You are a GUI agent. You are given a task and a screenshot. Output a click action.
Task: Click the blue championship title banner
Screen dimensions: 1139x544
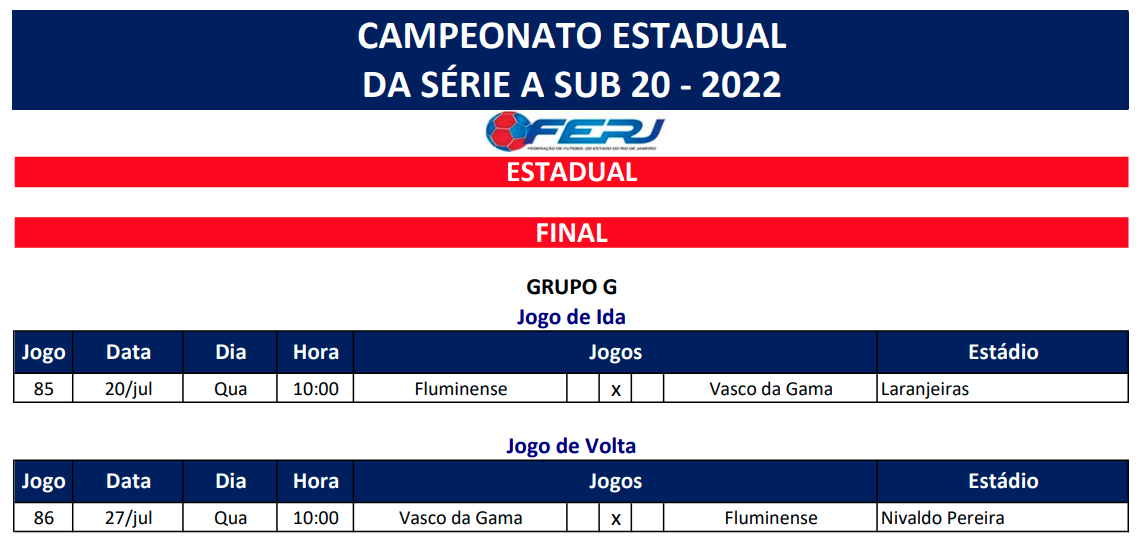tap(570, 60)
